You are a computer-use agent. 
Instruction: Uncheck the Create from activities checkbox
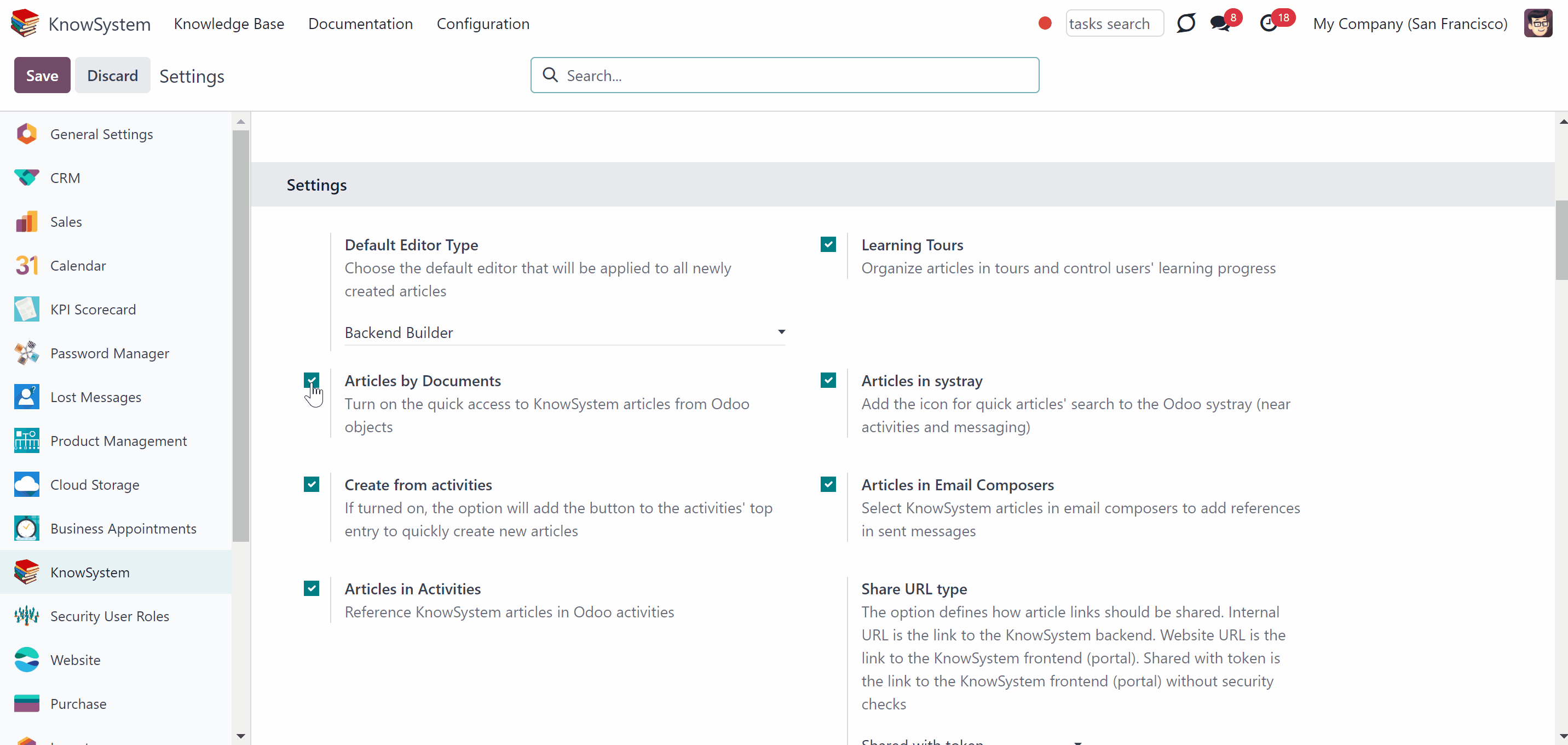coord(311,484)
